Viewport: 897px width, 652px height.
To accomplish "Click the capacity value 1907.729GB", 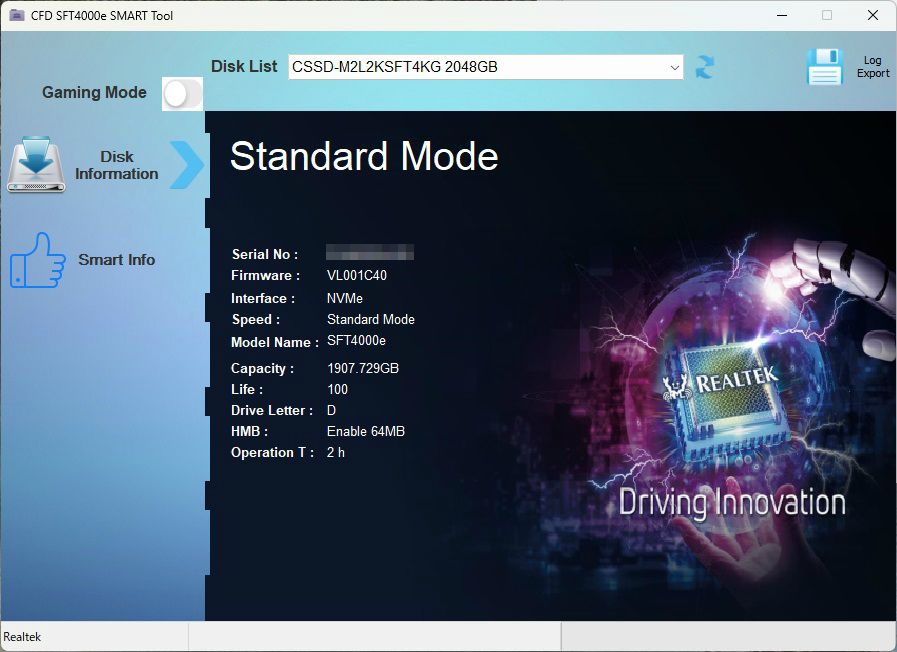I will [x=363, y=369].
